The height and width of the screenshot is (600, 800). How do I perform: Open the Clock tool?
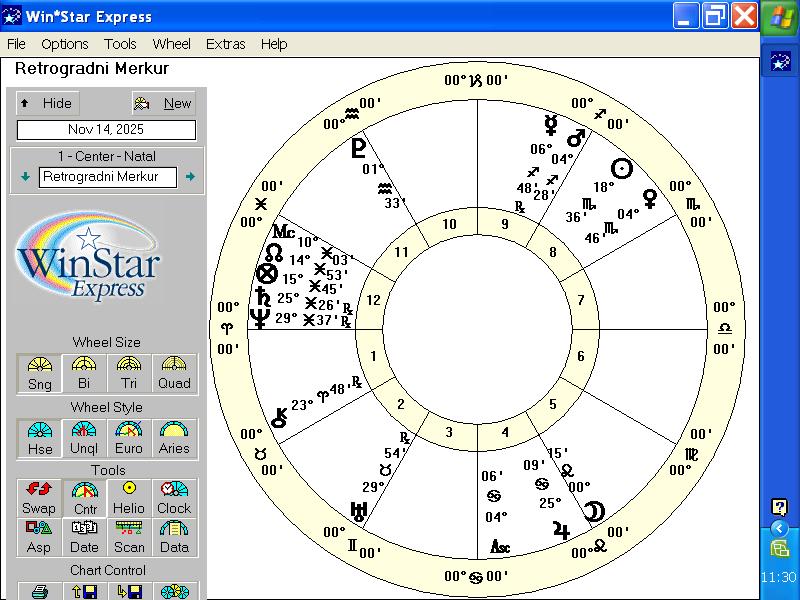point(174,497)
